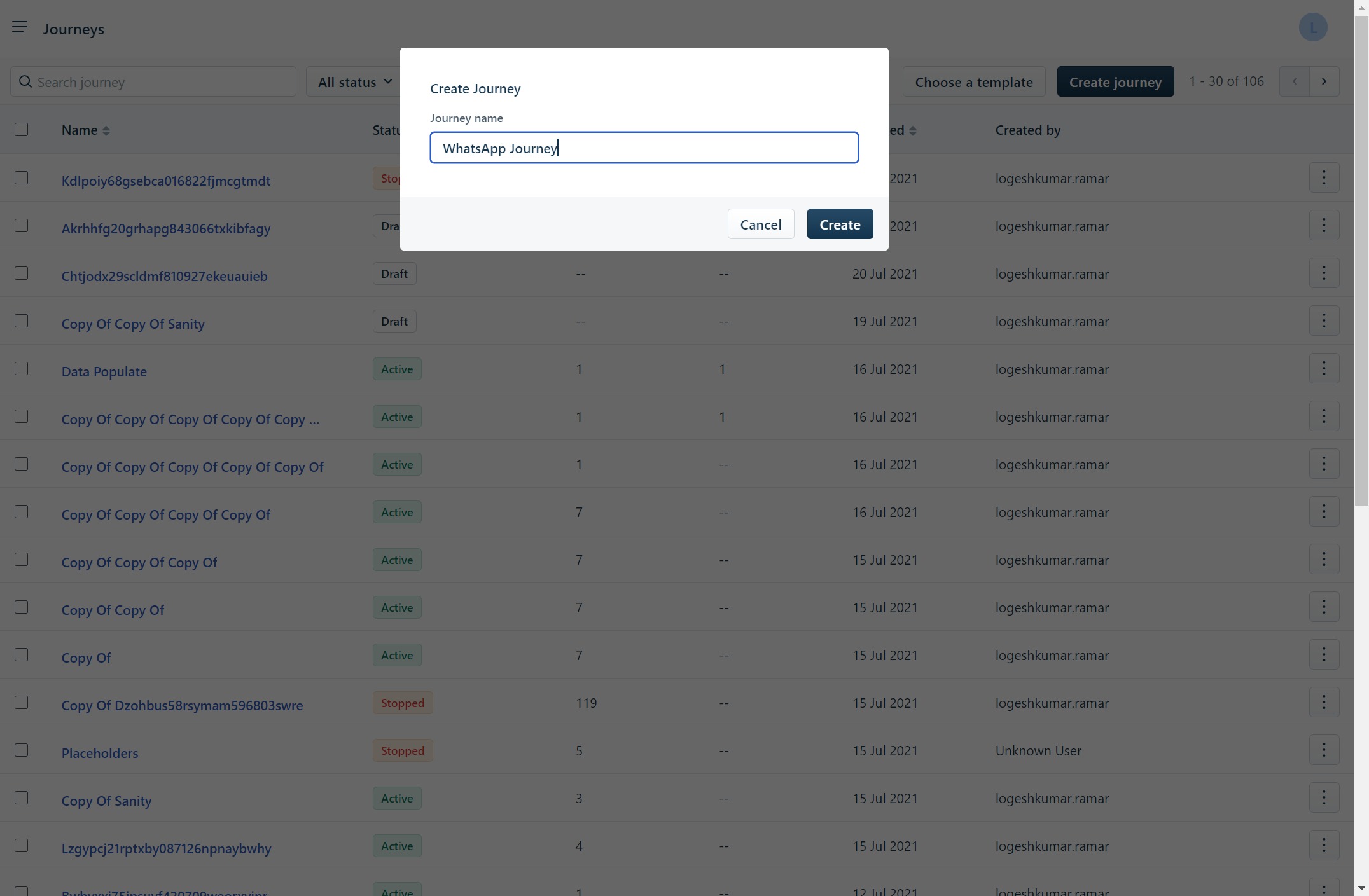Open more options for the Copy Of row
1369x896 pixels.
point(1324,654)
